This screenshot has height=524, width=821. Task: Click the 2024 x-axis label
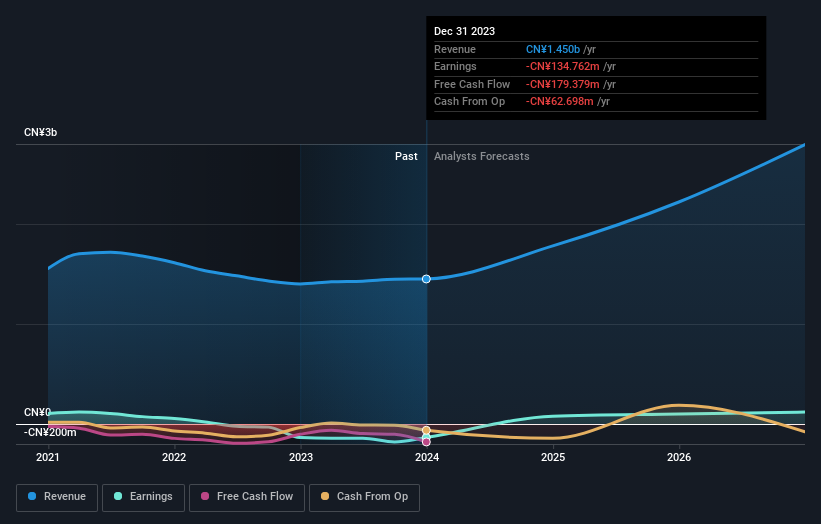click(x=427, y=458)
